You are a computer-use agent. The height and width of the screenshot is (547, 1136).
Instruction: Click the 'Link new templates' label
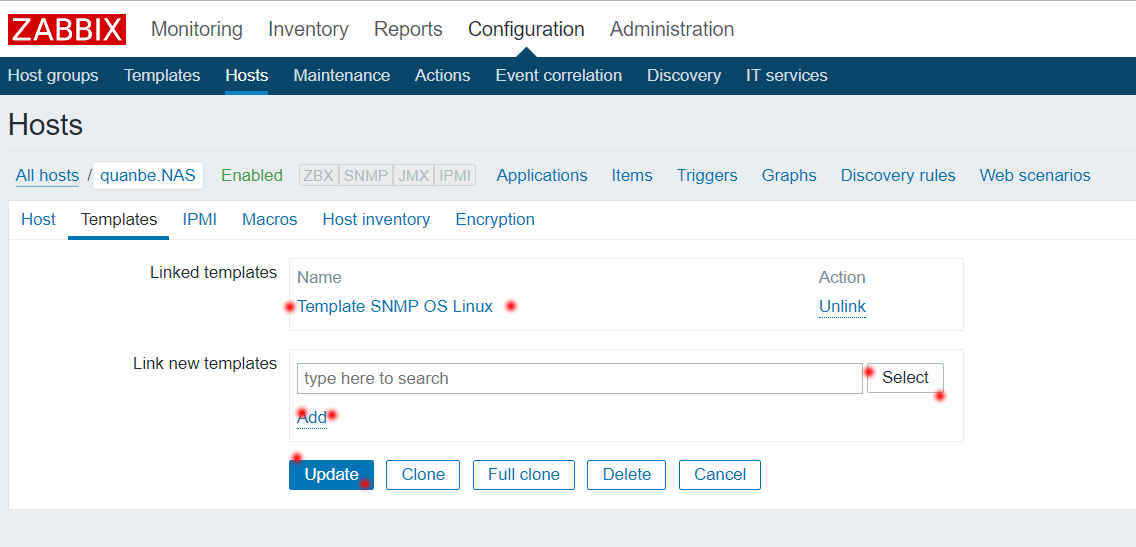pos(205,364)
